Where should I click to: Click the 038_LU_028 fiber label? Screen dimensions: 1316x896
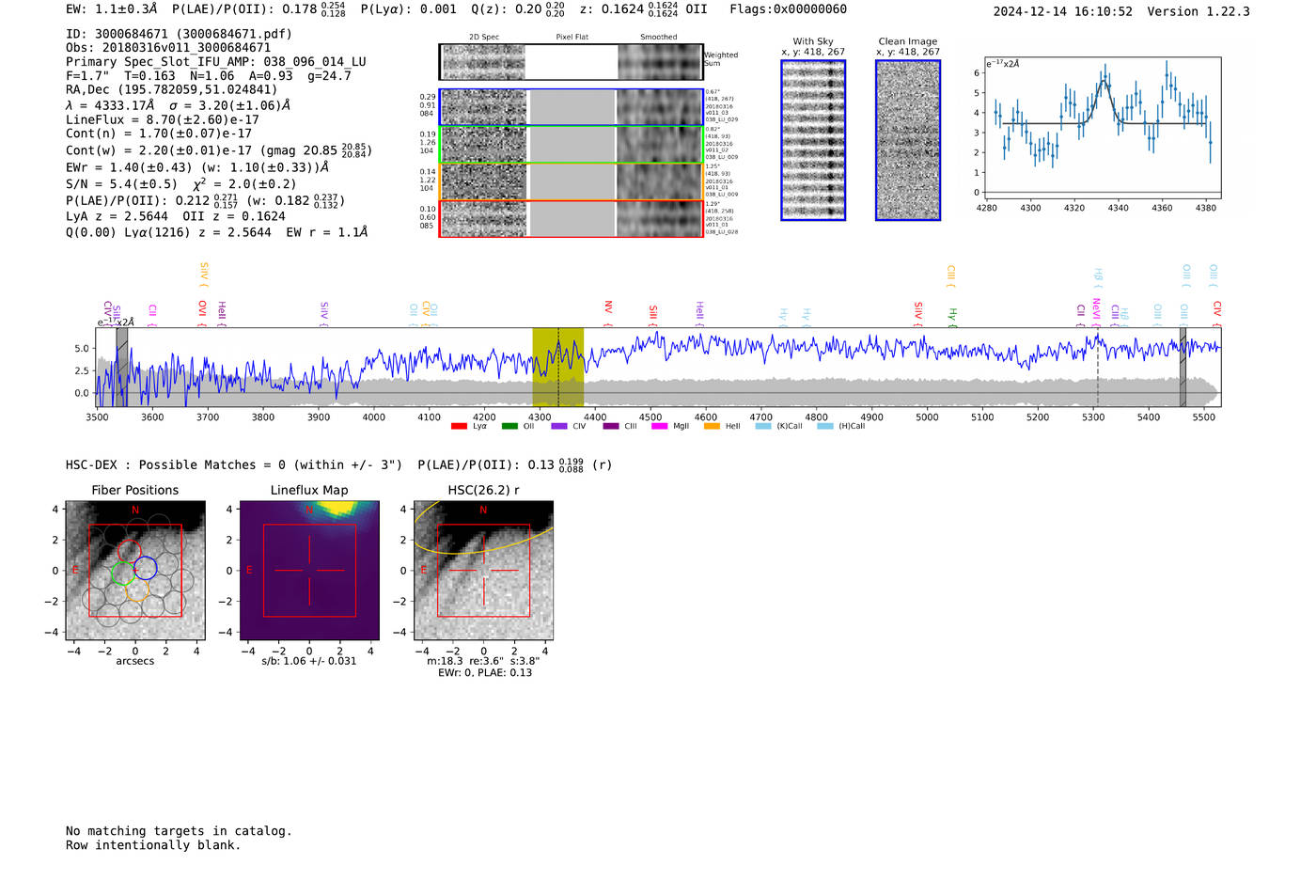pos(722,231)
